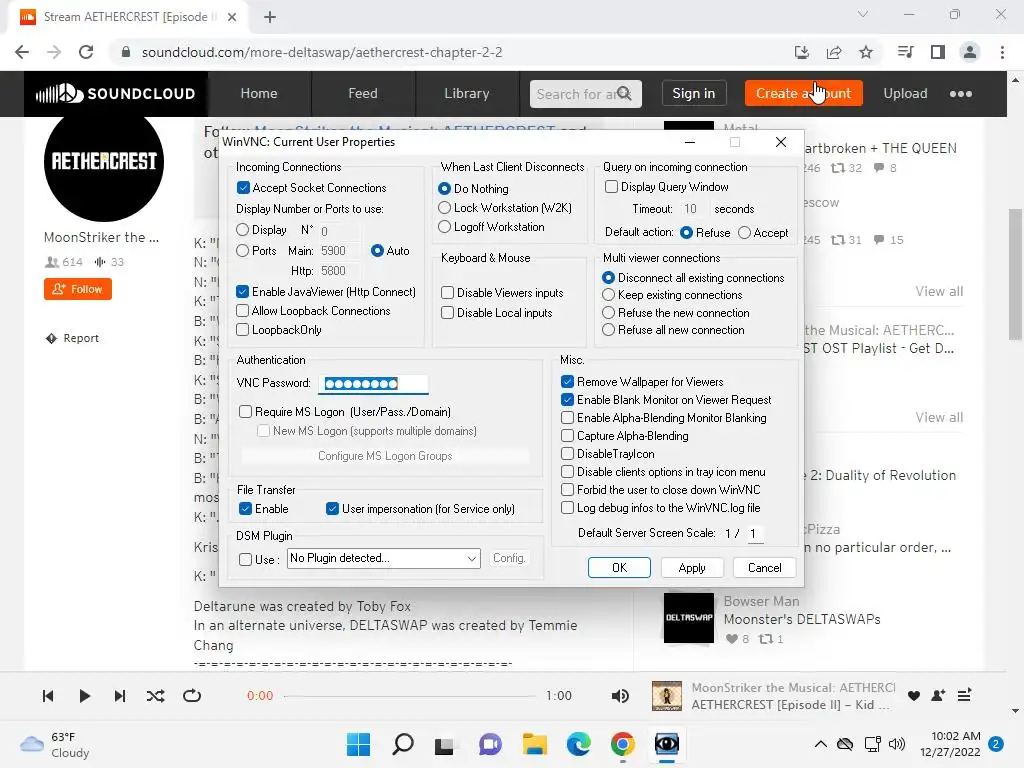
Task: Open the three-dots more menu in SoundCloud header
Action: 960,93
